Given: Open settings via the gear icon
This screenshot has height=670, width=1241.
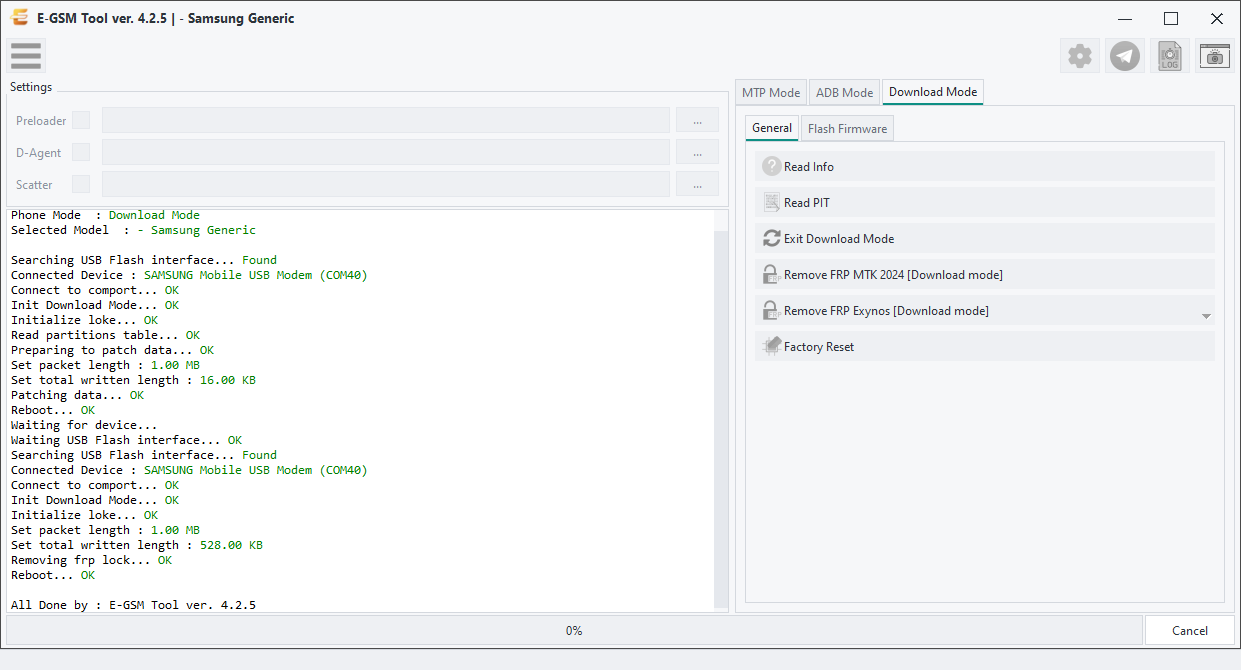Looking at the screenshot, I should (1080, 56).
